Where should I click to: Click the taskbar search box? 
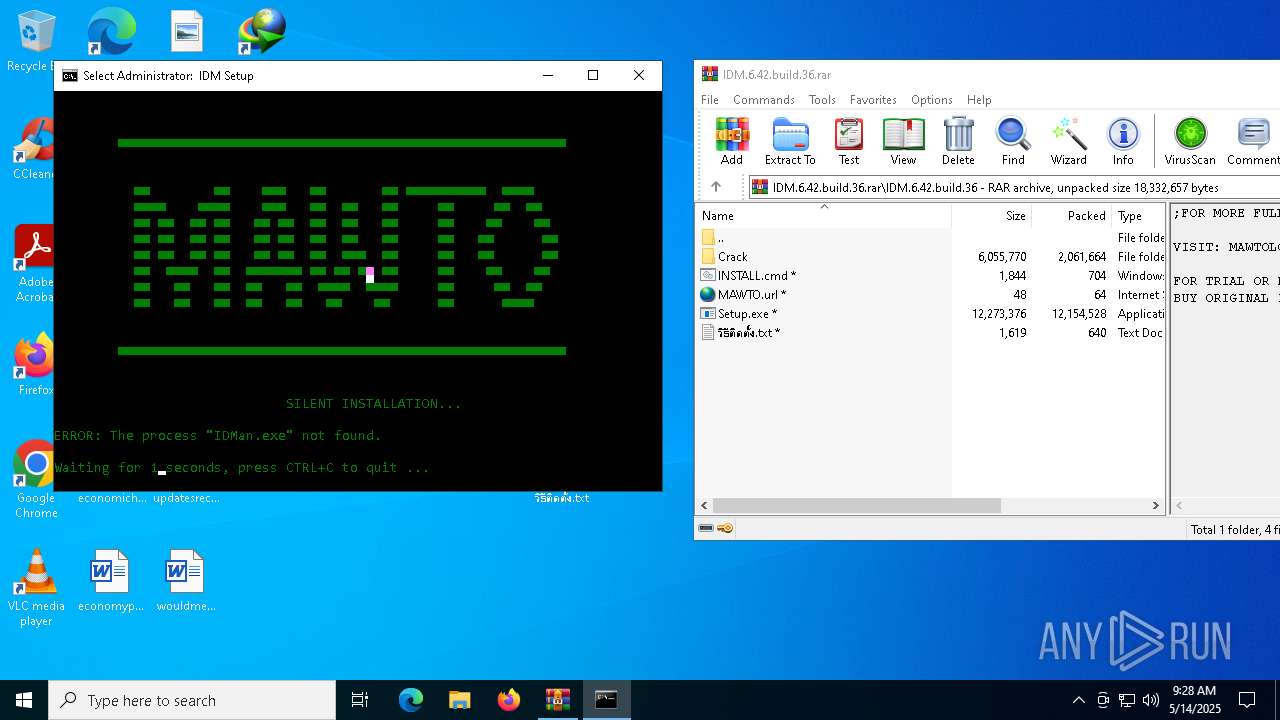pos(192,700)
